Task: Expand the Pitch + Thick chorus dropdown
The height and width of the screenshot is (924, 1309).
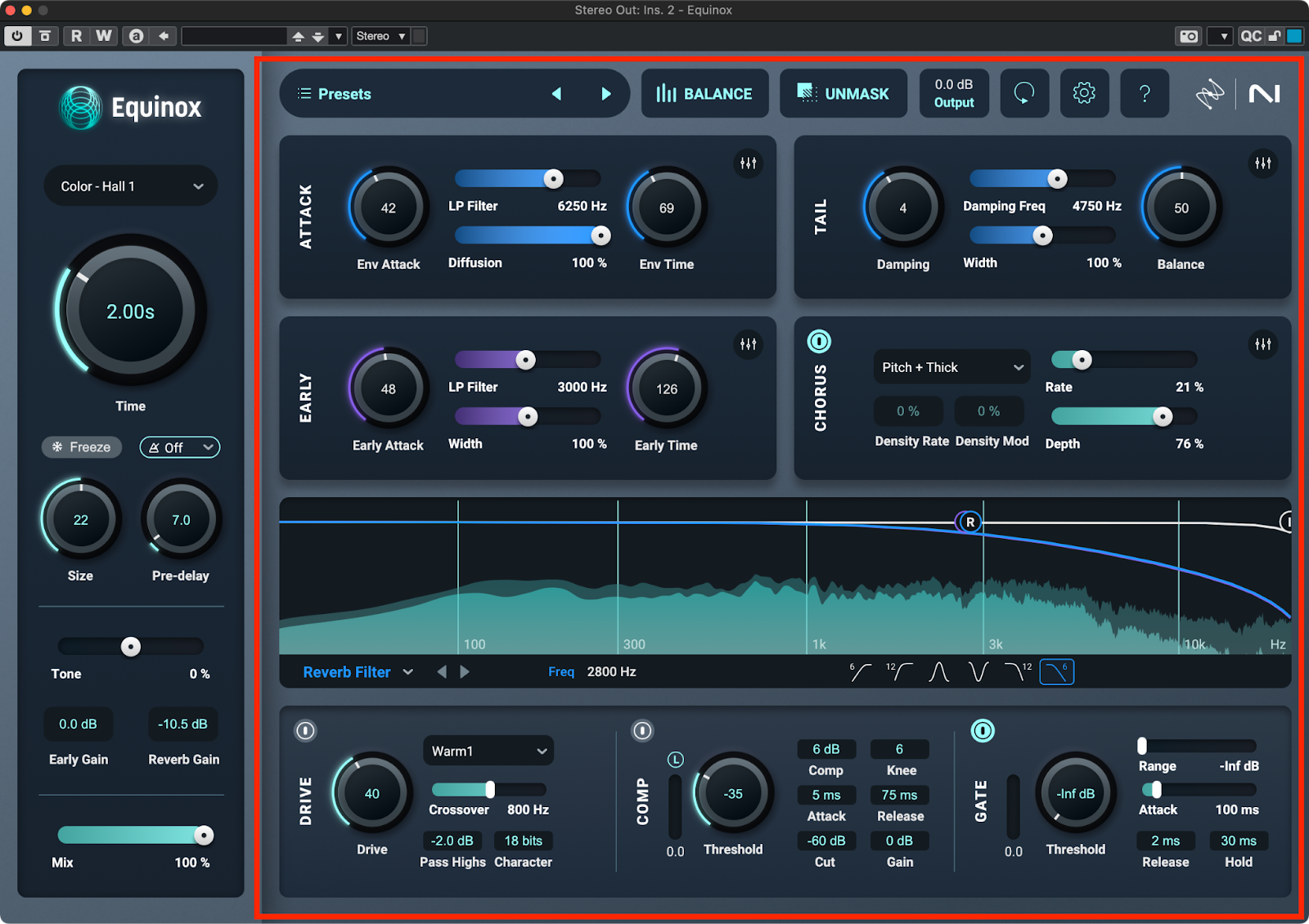Action: tap(951, 367)
